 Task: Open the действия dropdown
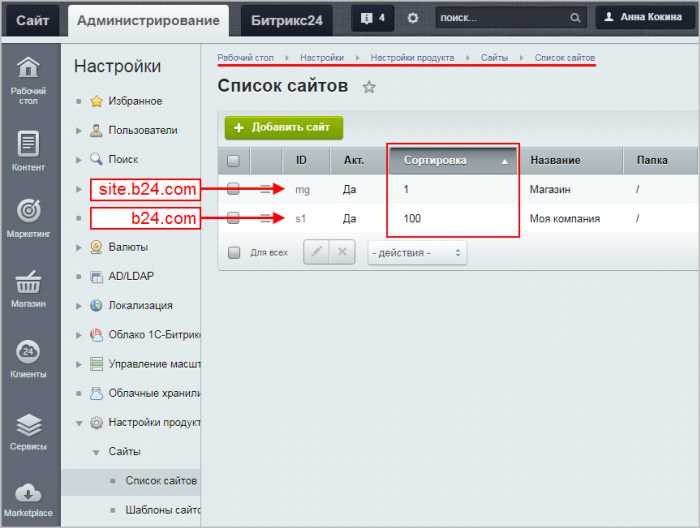pyautogui.click(x=417, y=253)
